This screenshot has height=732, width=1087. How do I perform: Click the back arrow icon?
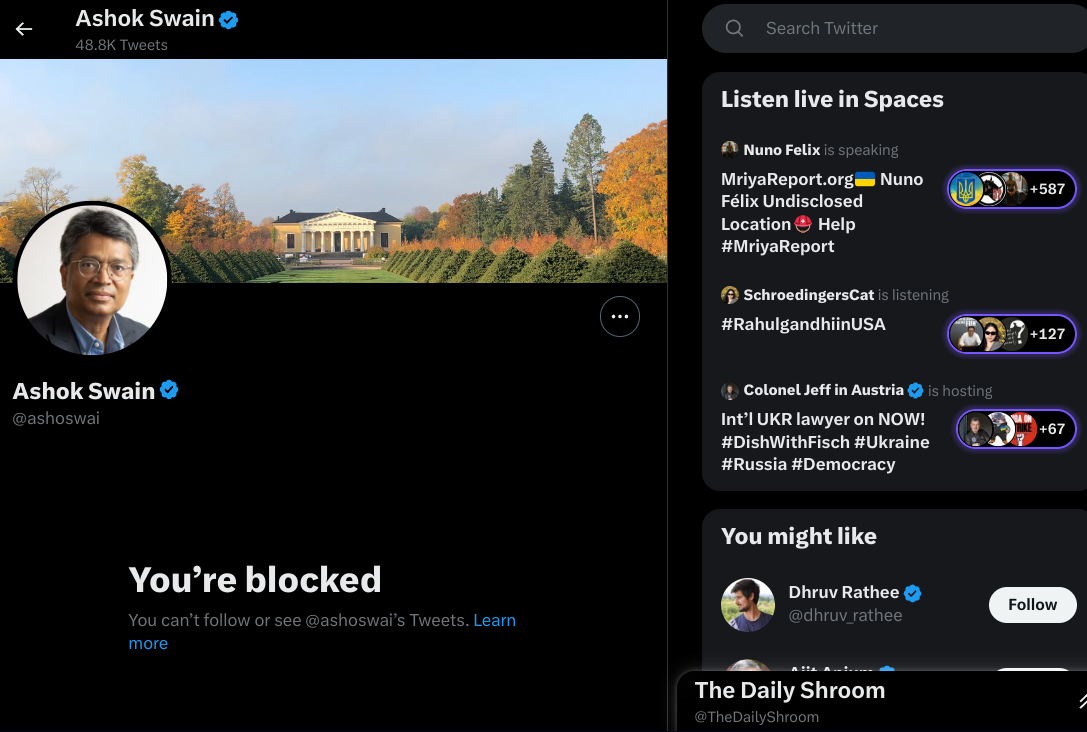tap(24, 29)
